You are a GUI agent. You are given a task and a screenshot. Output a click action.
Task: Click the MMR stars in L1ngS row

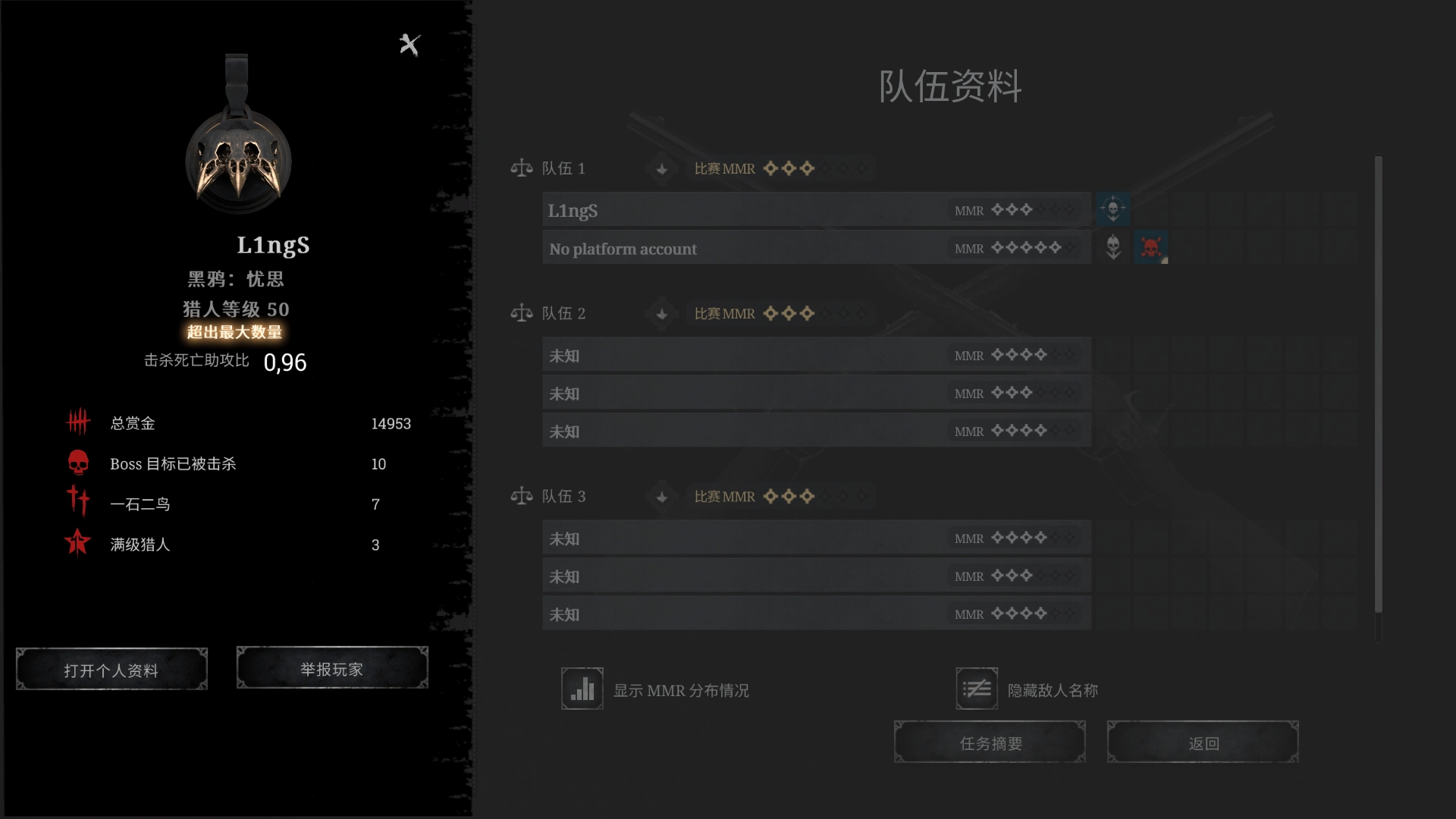[1033, 210]
